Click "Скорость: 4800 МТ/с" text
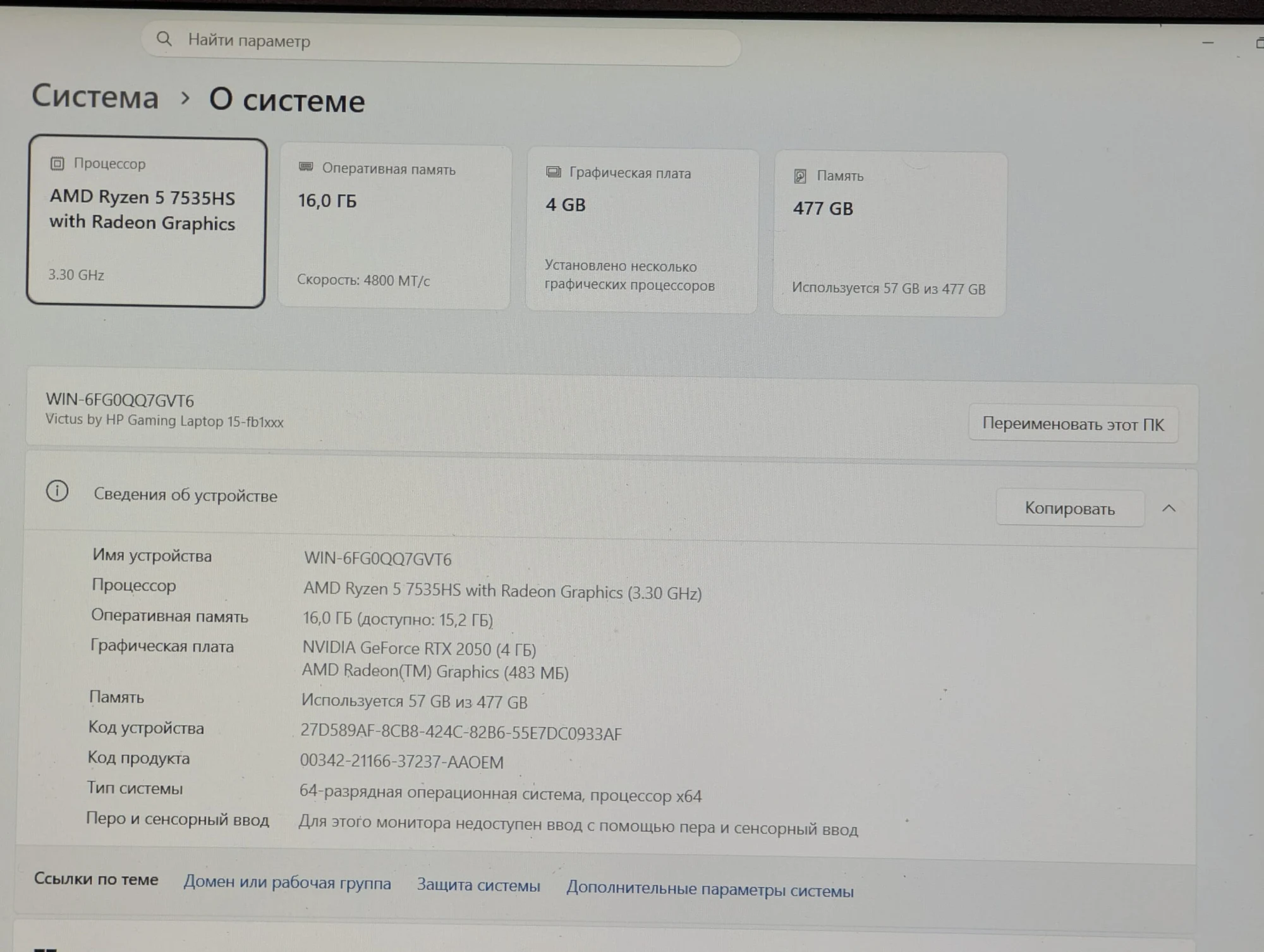Screen dimensions: 1264x952 (363, 280)
